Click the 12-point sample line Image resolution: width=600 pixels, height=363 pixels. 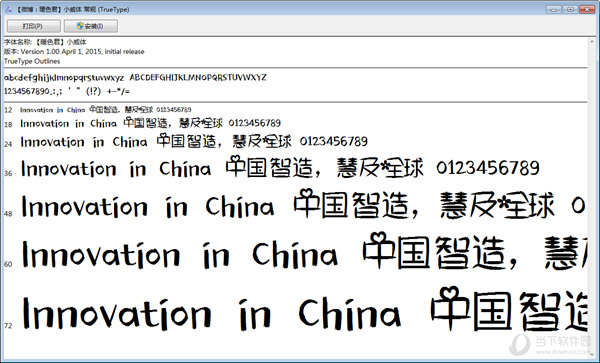(x=106, y=110)
